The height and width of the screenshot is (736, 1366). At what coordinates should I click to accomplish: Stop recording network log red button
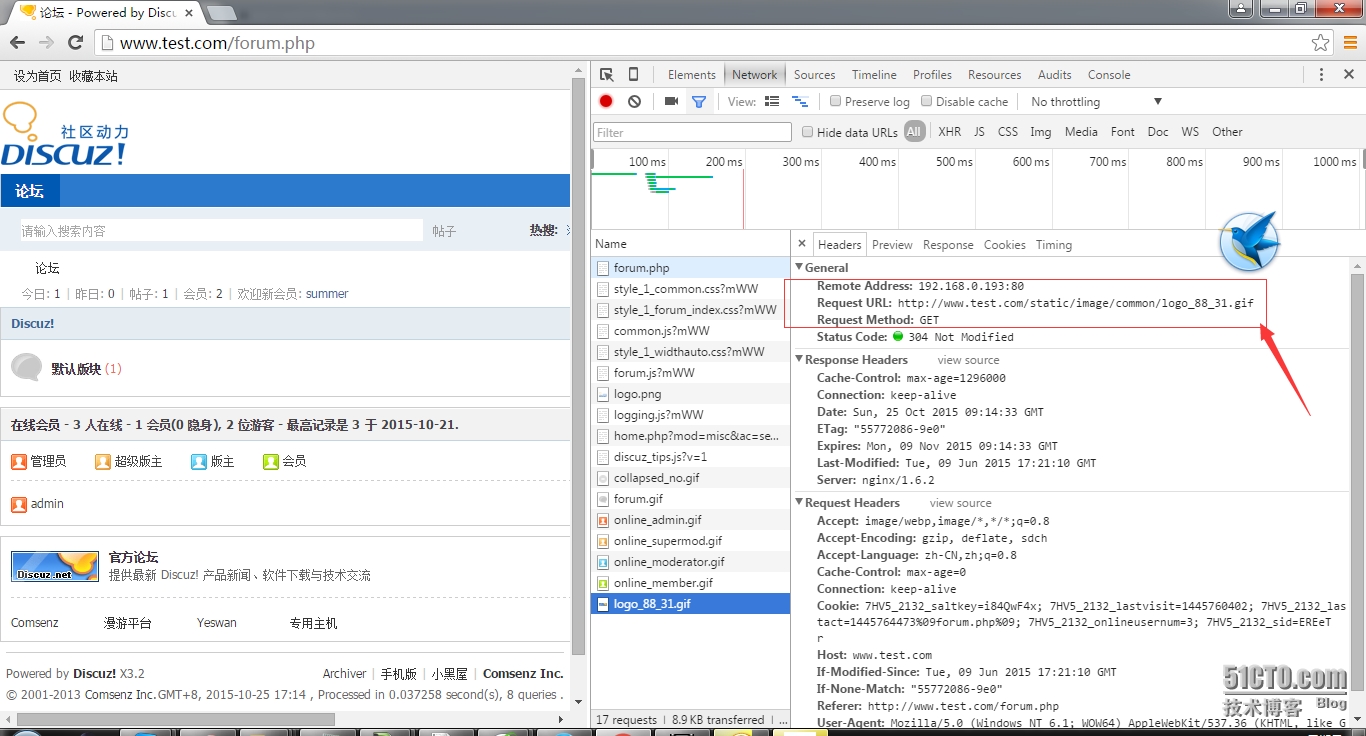[x=606, y=101]
